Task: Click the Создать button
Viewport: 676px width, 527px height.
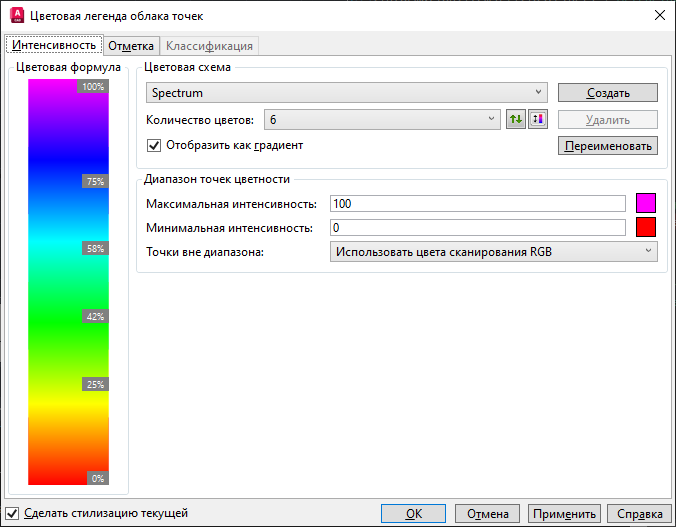Action: (x=608, y=93)
